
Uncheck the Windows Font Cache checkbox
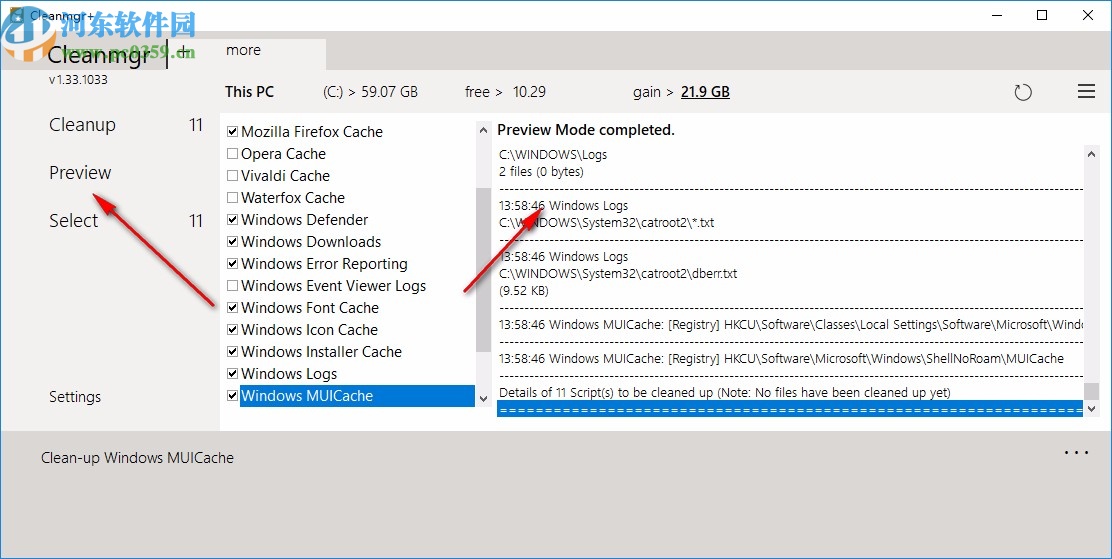coord(232,308)
